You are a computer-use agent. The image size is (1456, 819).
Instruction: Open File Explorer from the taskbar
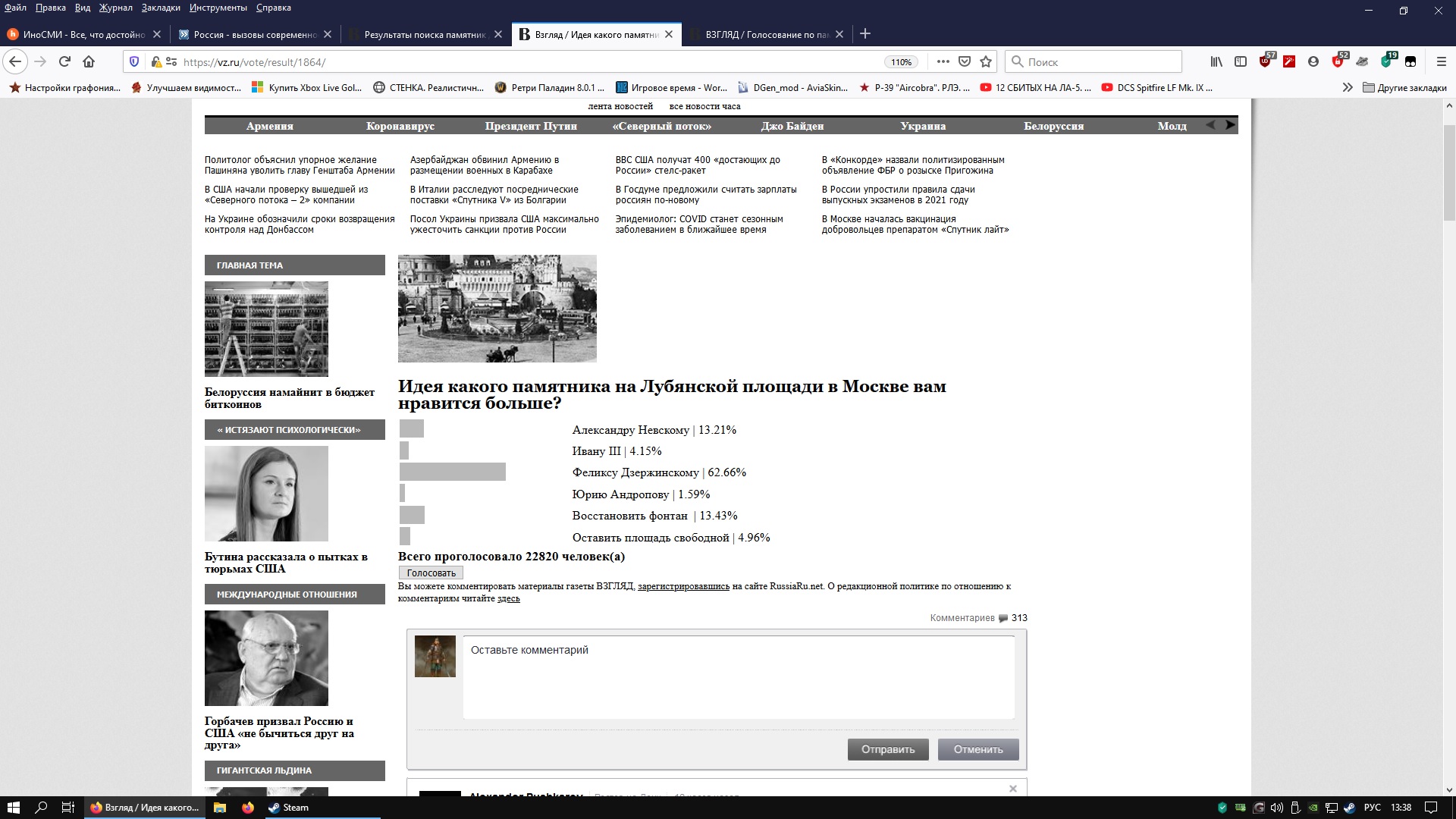220,807
